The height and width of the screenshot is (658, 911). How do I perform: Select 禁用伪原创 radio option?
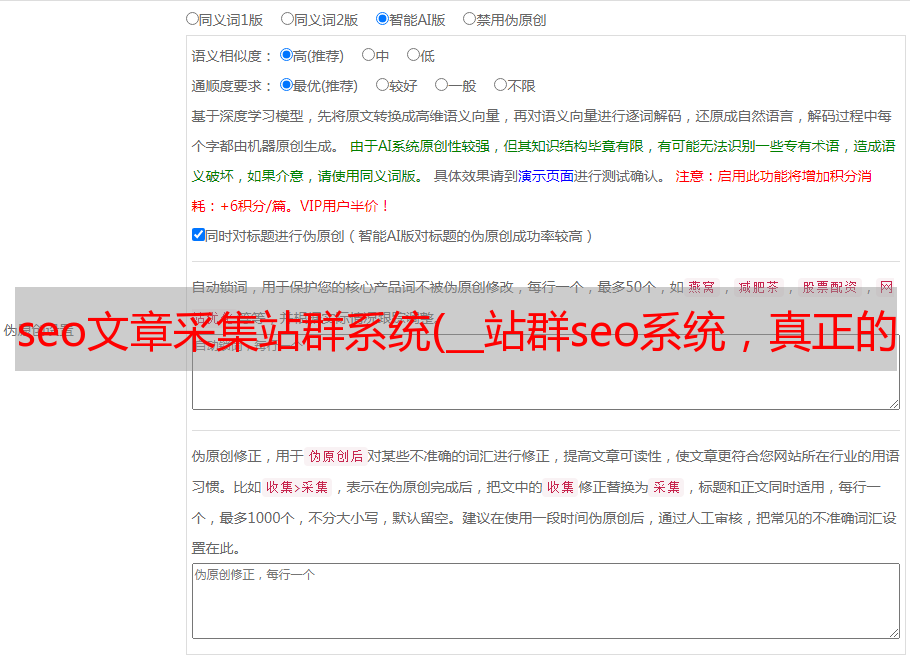coord(469,19)
